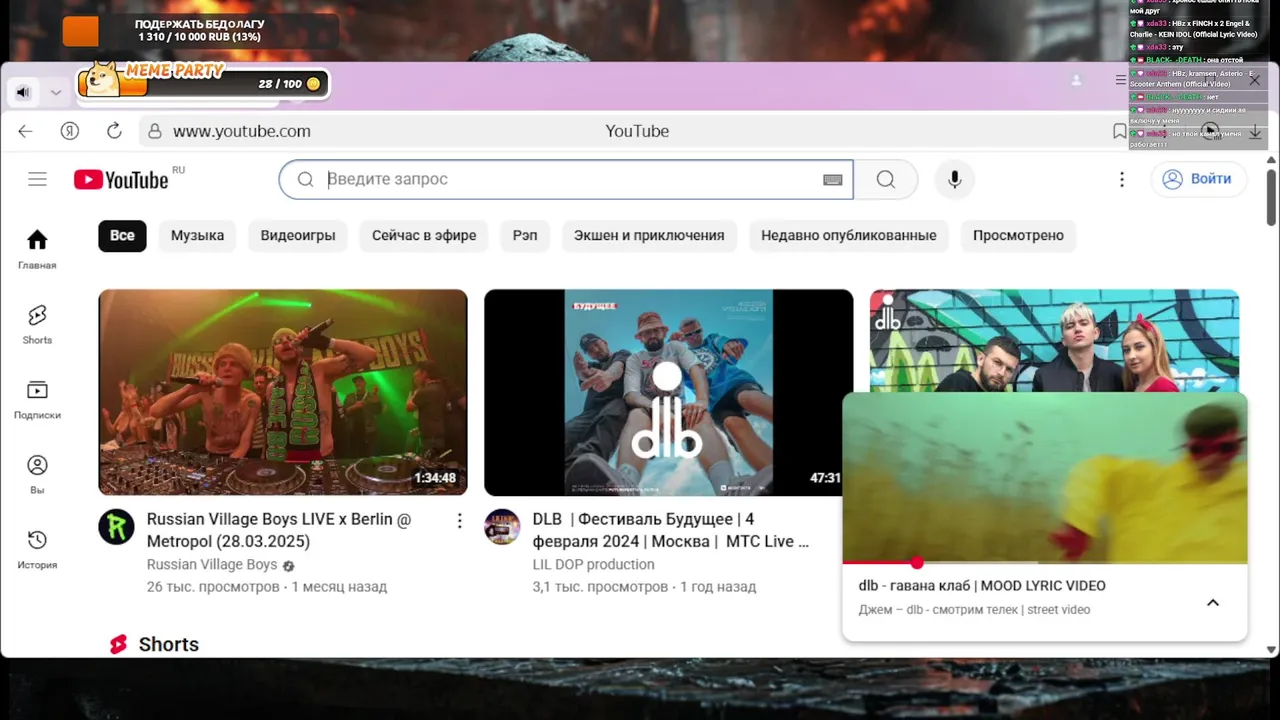Mute the tab with the speaker icon

[x=23, y=92]
